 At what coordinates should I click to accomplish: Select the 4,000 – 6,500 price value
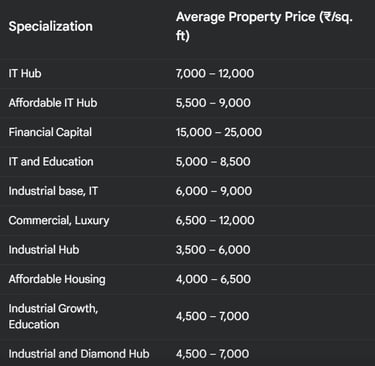point(214,279)
